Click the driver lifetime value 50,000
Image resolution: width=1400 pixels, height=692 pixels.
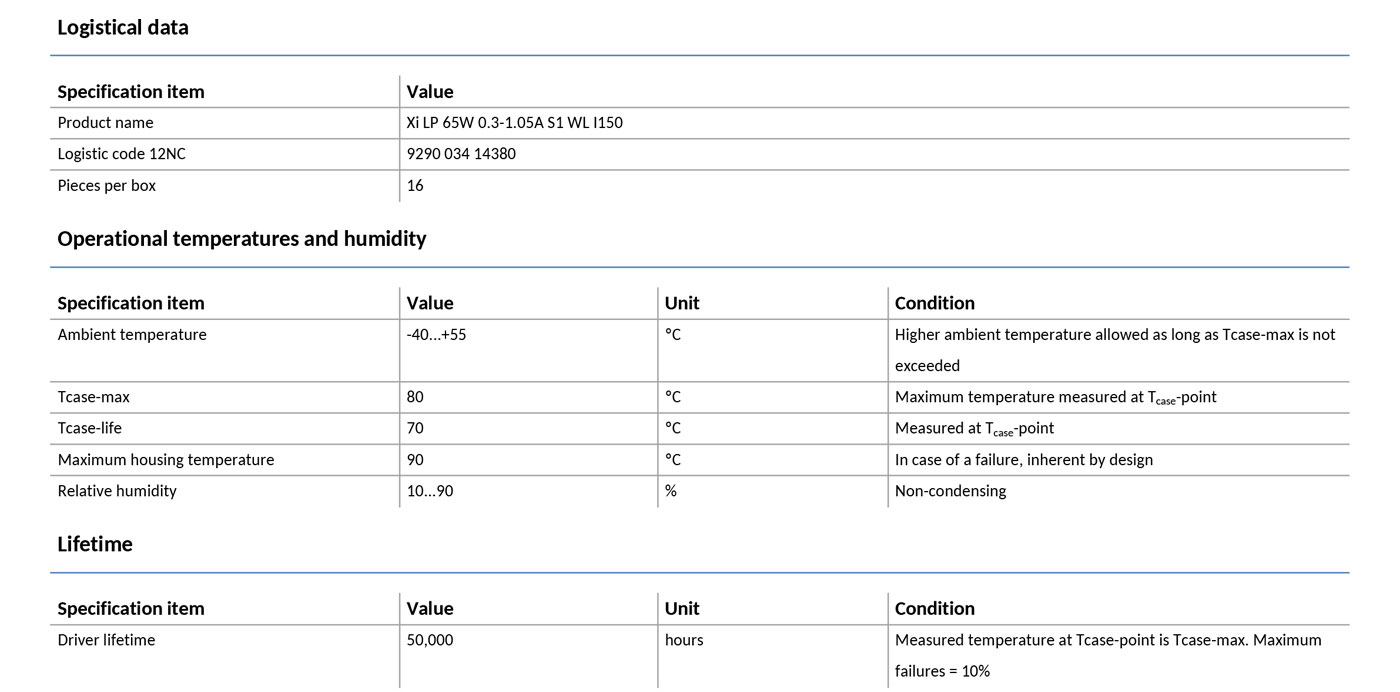(x=430, y=640)
